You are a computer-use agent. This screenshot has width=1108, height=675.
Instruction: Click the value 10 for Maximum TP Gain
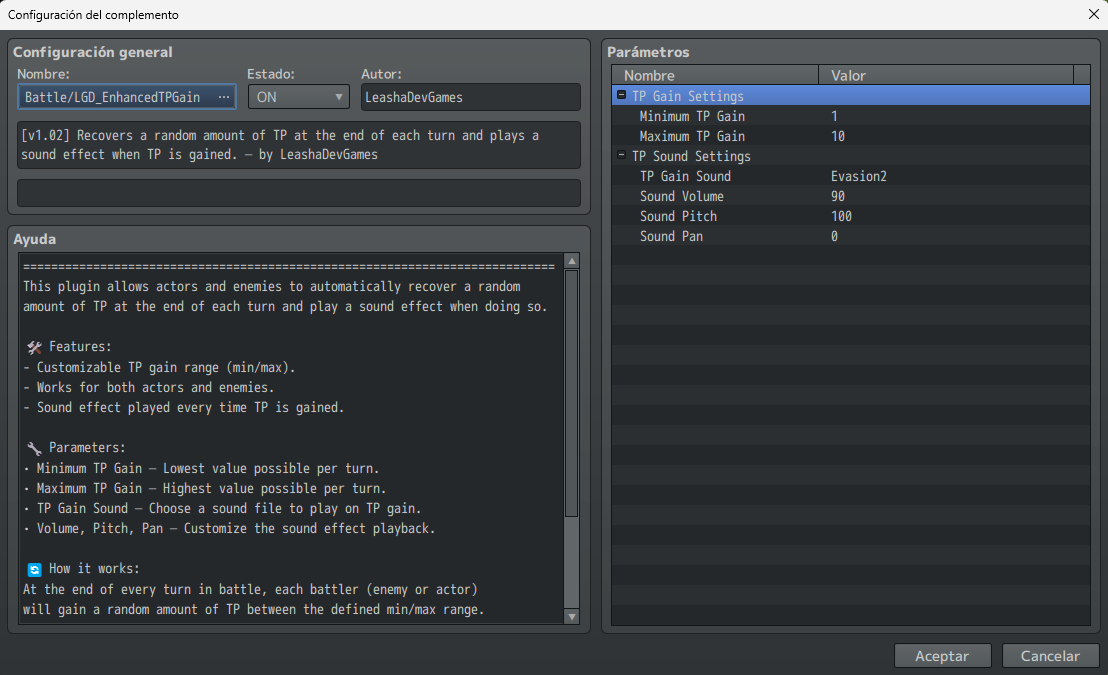pyautogui.click(x=838, y=136)
